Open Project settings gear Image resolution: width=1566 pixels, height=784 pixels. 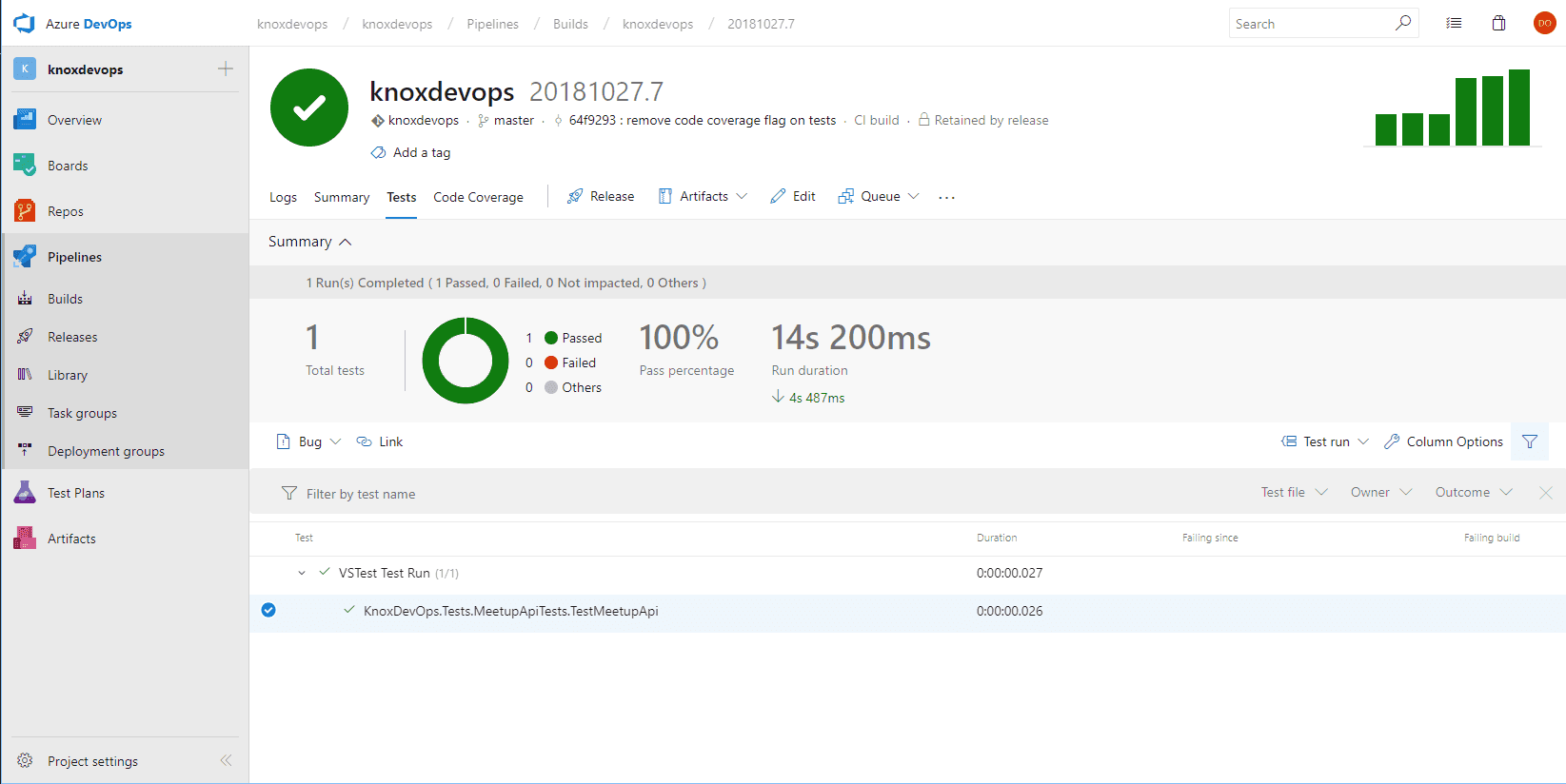[25, 761]
